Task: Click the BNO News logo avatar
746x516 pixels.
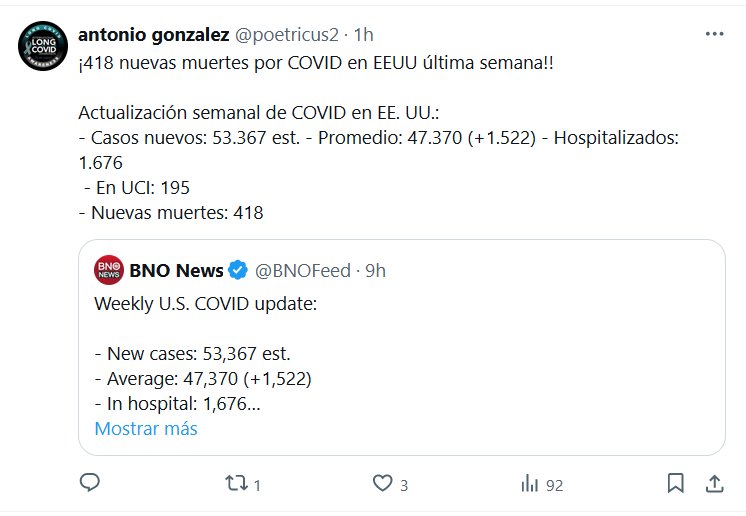Action: coord(109,270)
